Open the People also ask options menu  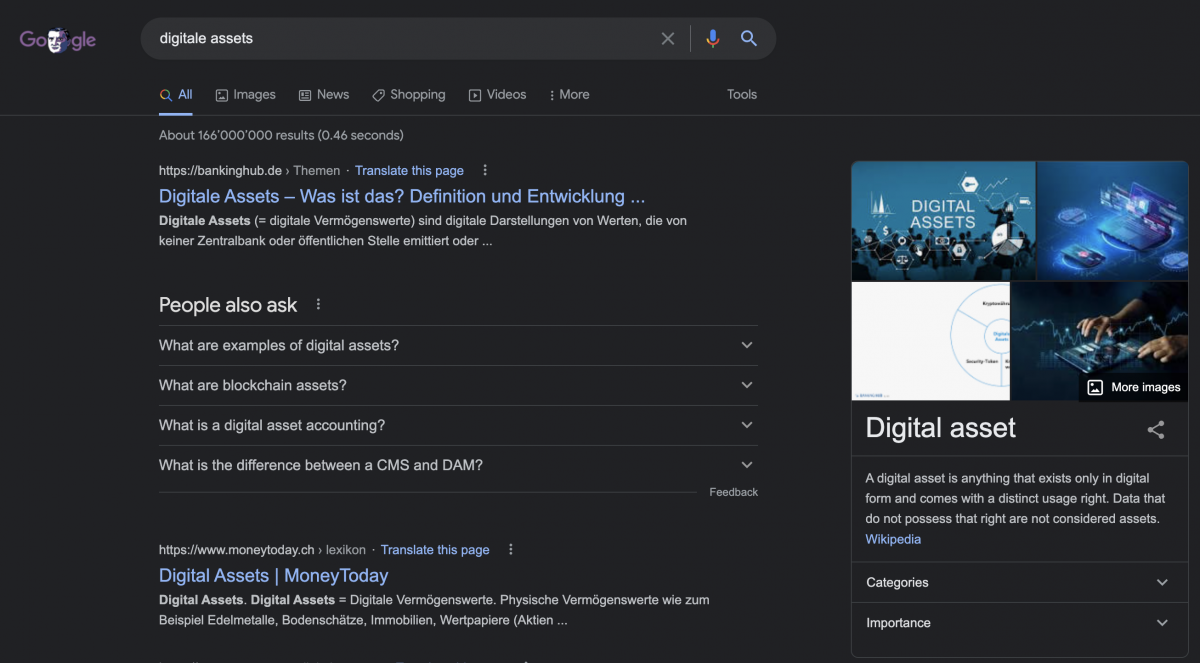[x=319, y=304]
